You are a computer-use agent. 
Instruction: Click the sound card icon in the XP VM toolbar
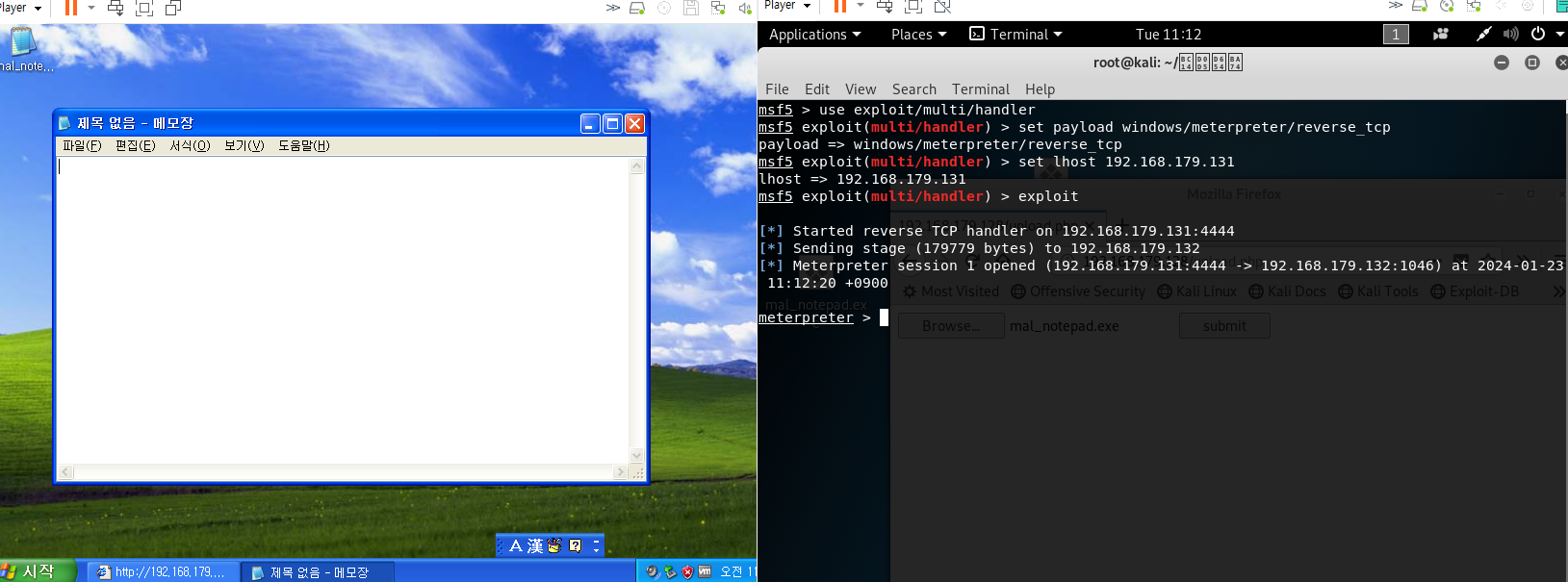pyautogui.click(x=744, y=8)
